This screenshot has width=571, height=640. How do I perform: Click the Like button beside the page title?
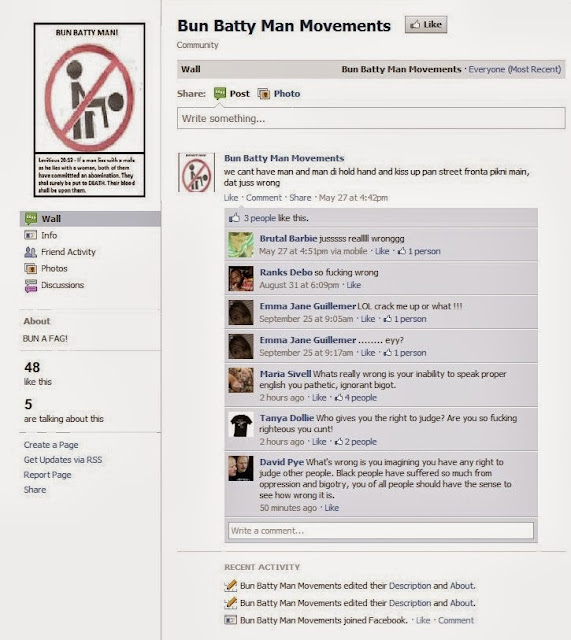coord(426,24)
